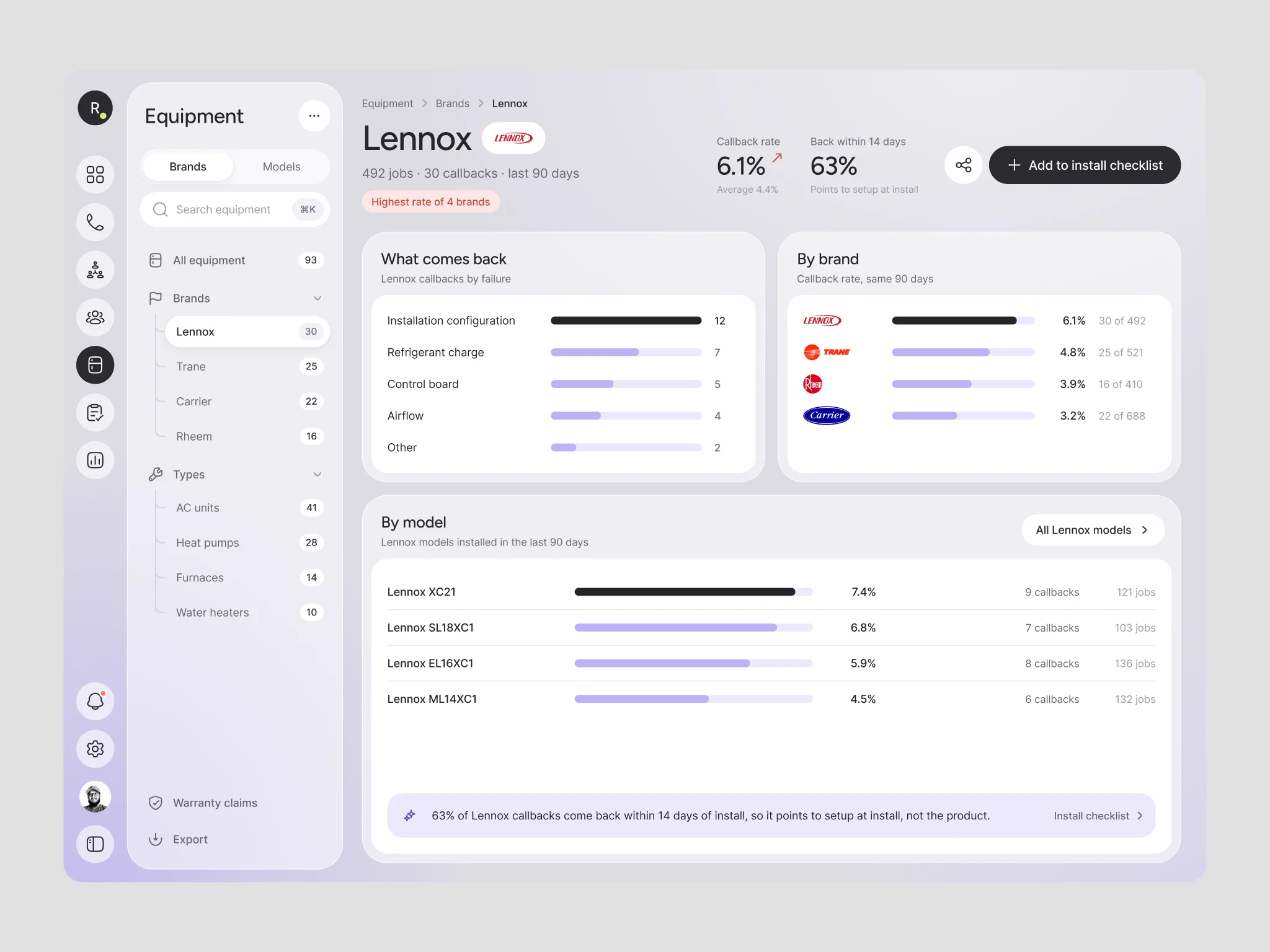Focus the Search equipment field
Screen dimensions: 1270x952
(x=235, y=209)
